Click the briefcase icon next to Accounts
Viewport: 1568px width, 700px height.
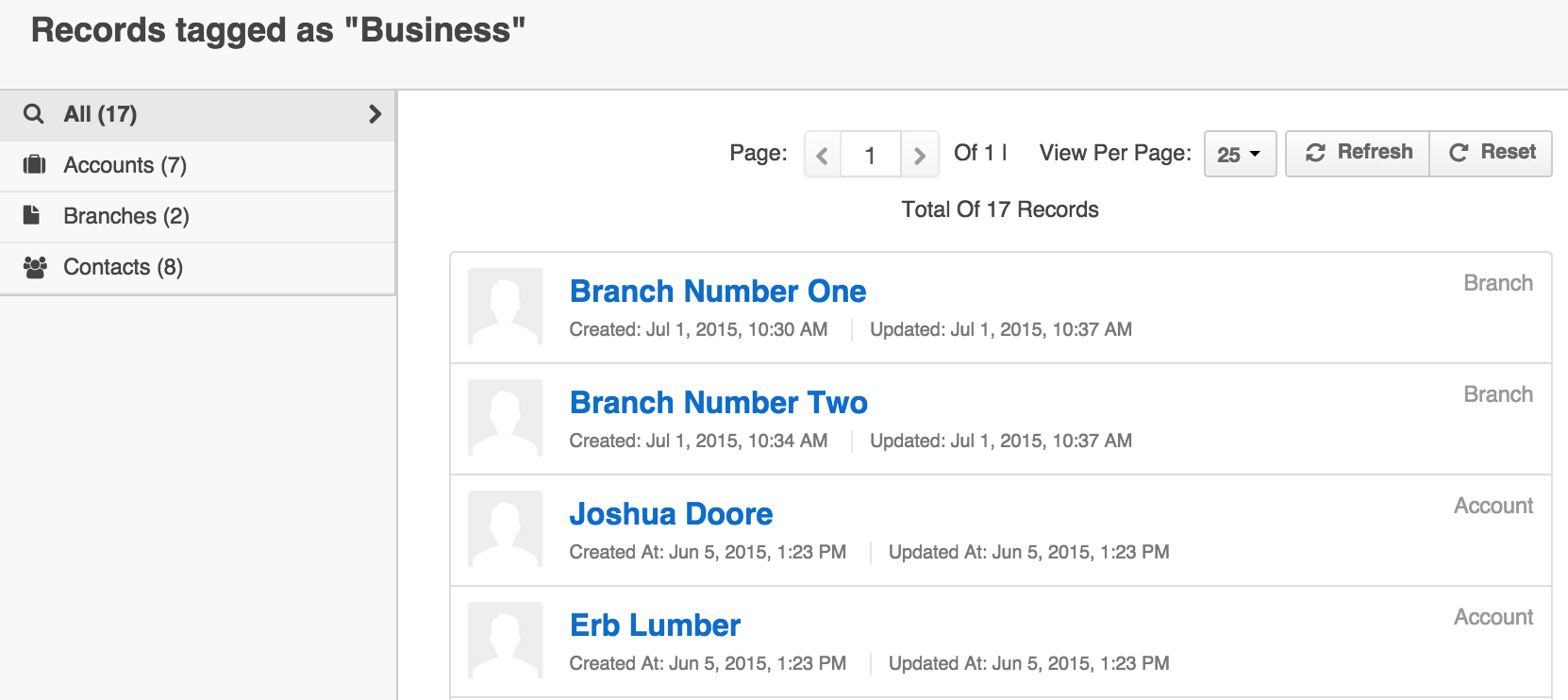34,165
